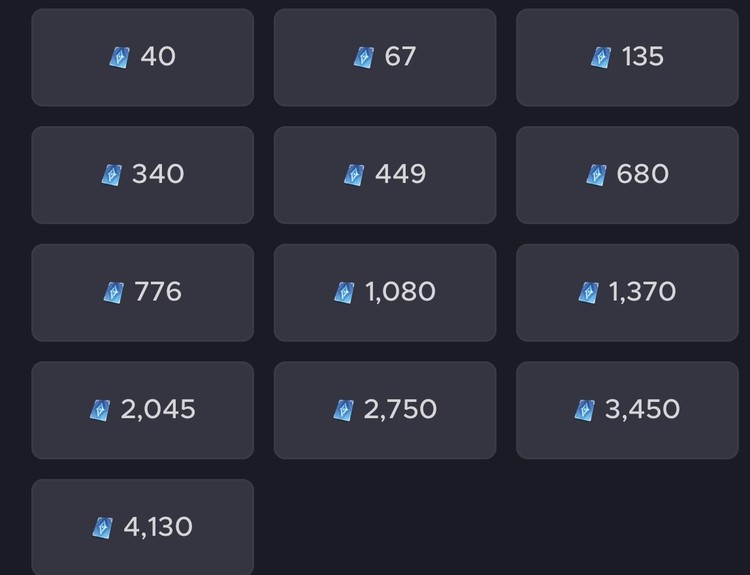Select the 776 ticket amount
Viewport: 750px width, 575px height.
143,292
